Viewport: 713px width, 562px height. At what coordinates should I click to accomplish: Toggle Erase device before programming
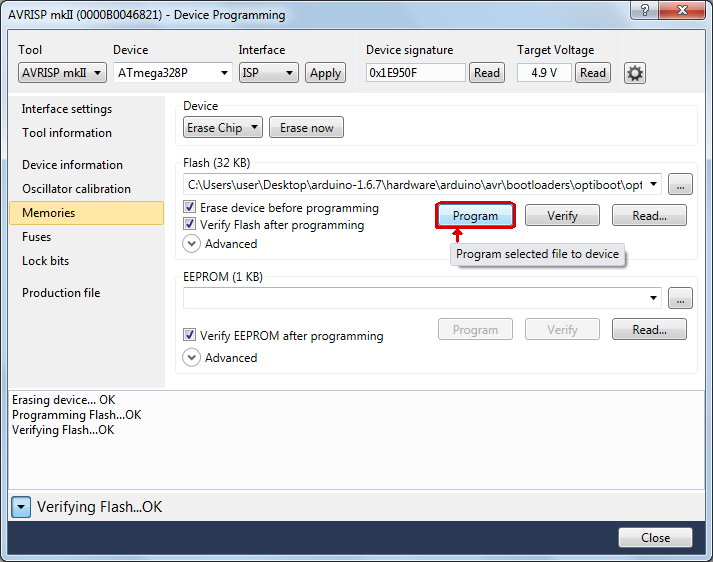(x=190, y=208)
